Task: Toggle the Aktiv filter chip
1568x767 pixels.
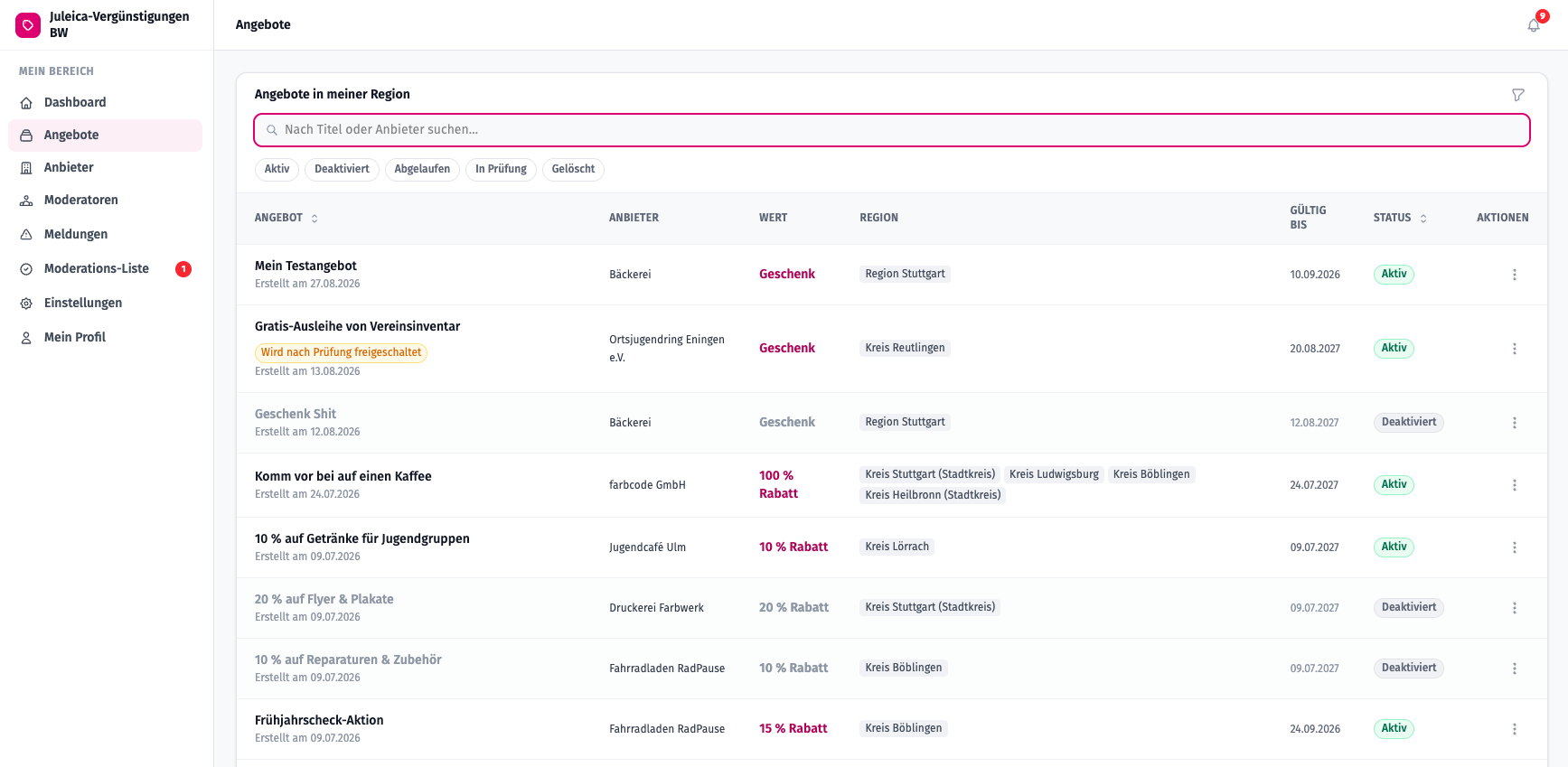Action: 277,169
